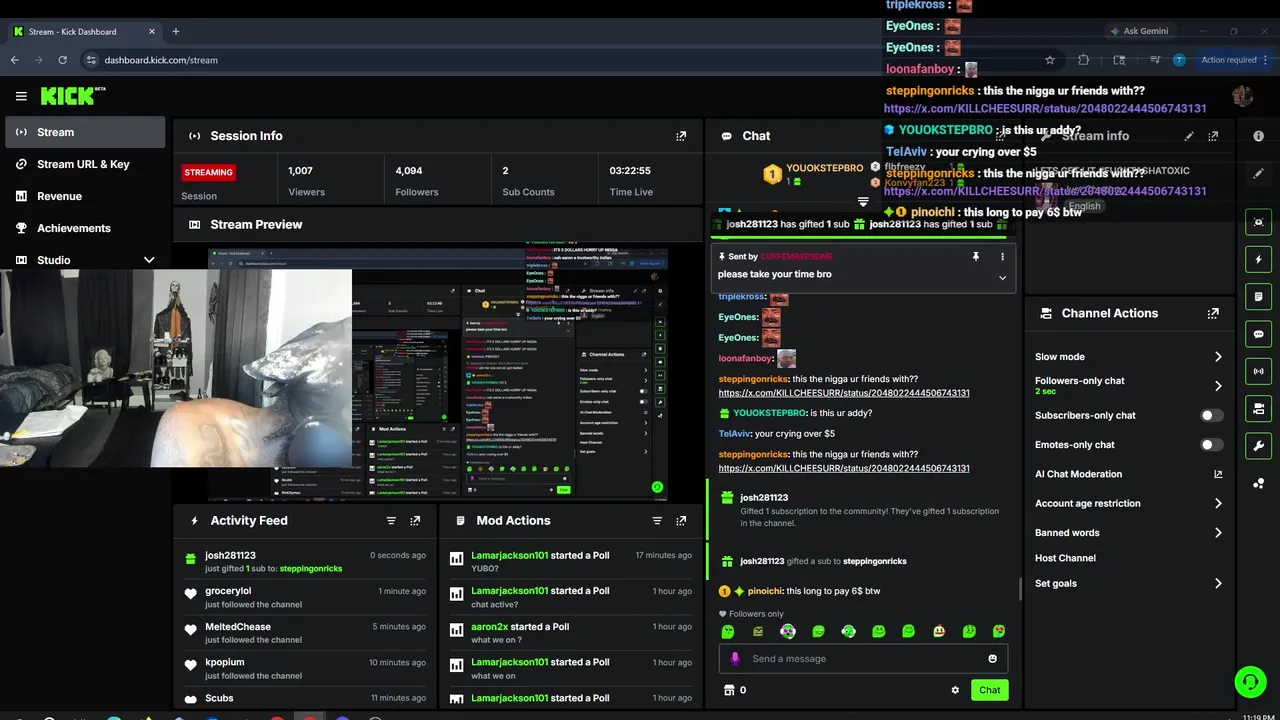Collapse the gifted sub leaderboard arrow
This screenshot has width=1280, height=720.
863,202
